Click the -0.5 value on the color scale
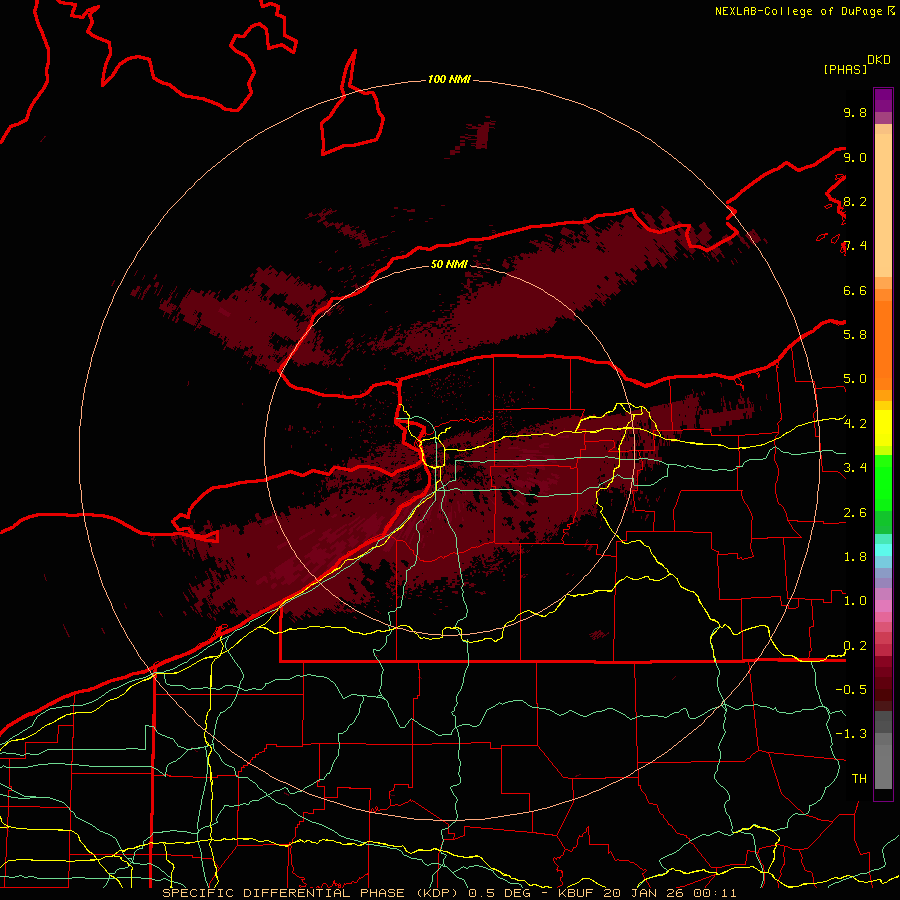The width and height of the screenshot is (900, 900). click(851, 690)
